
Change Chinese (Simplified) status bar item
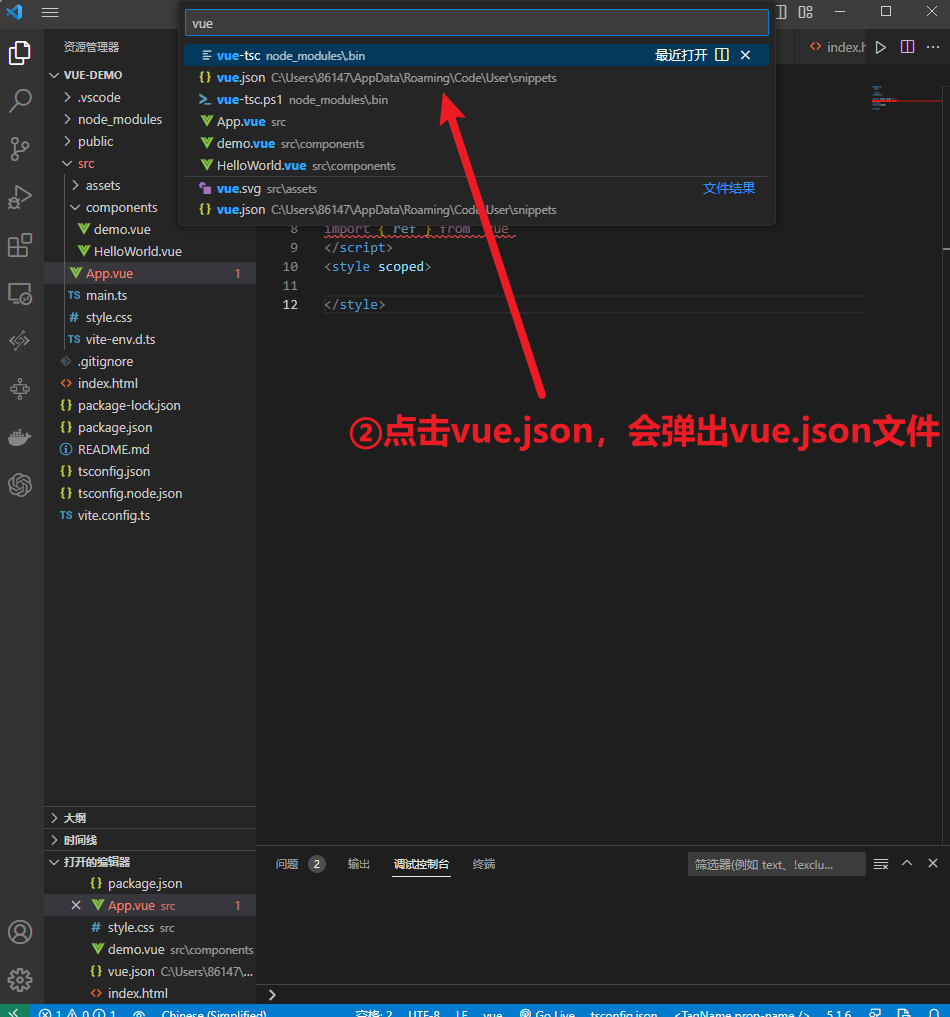tap(214, 1012)
